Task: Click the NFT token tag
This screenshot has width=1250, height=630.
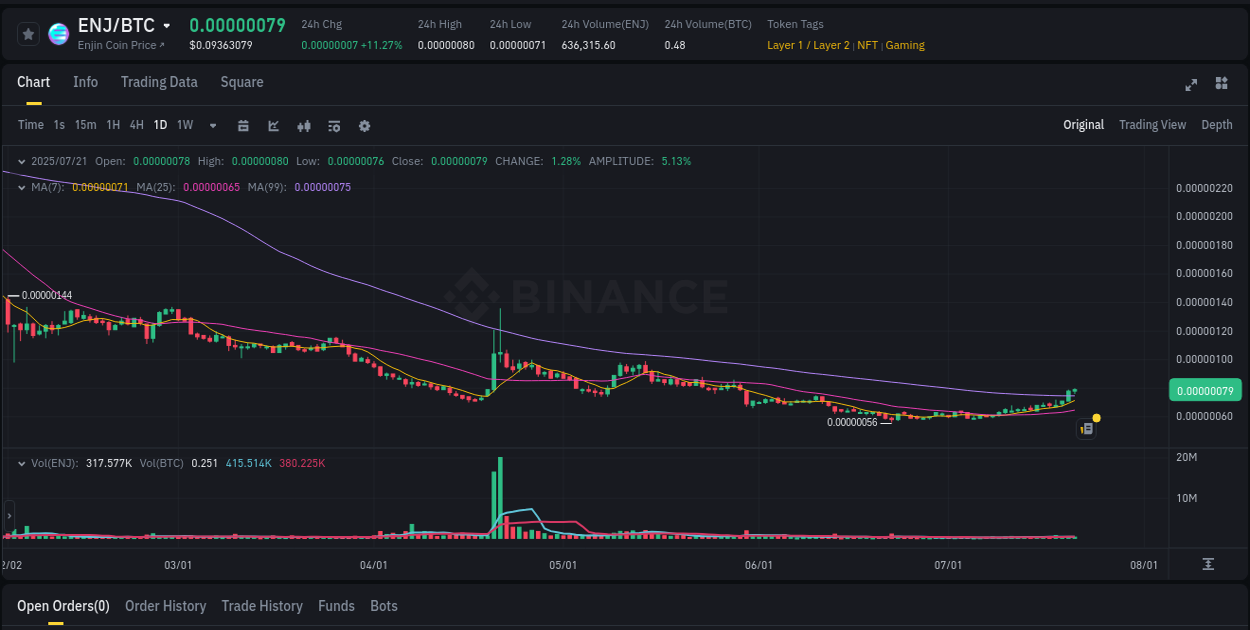Action: (867, 45)
